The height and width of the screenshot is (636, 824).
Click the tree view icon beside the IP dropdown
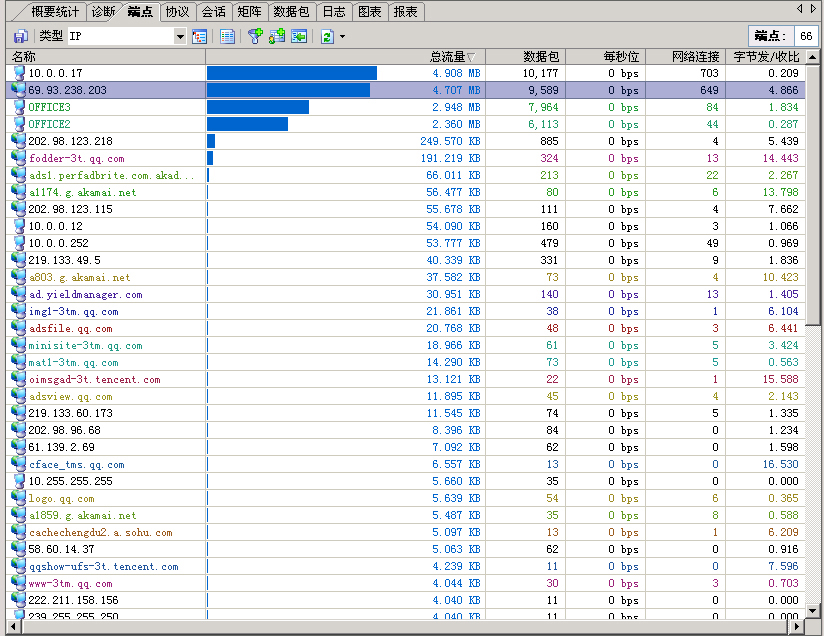click(199, 36)
